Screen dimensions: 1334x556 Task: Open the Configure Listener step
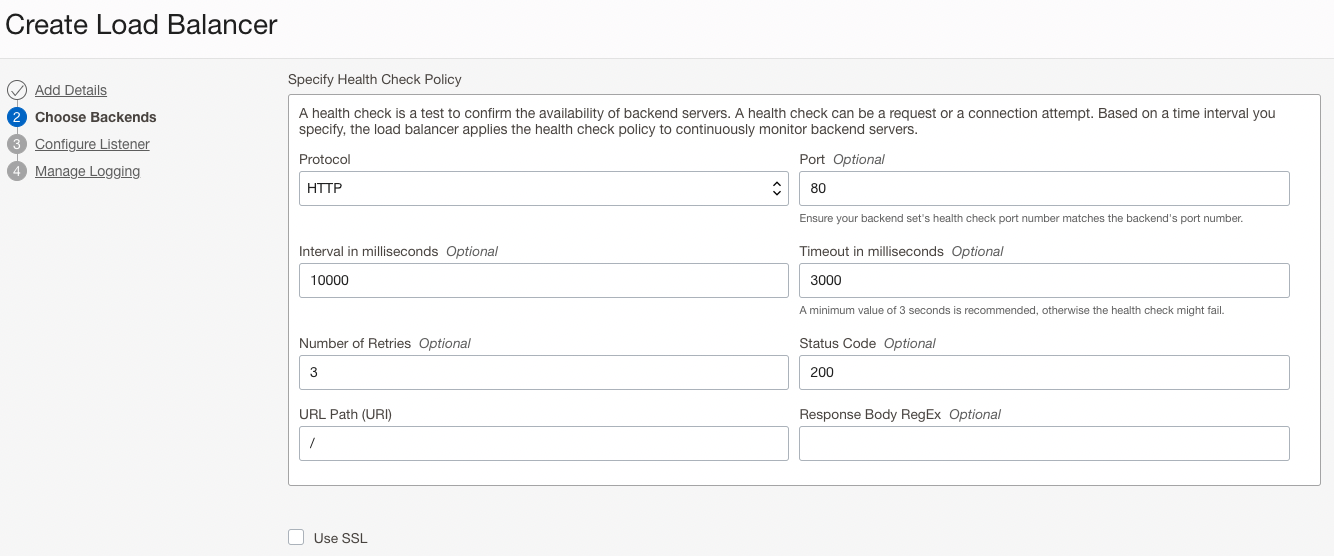tap(92, 144)
